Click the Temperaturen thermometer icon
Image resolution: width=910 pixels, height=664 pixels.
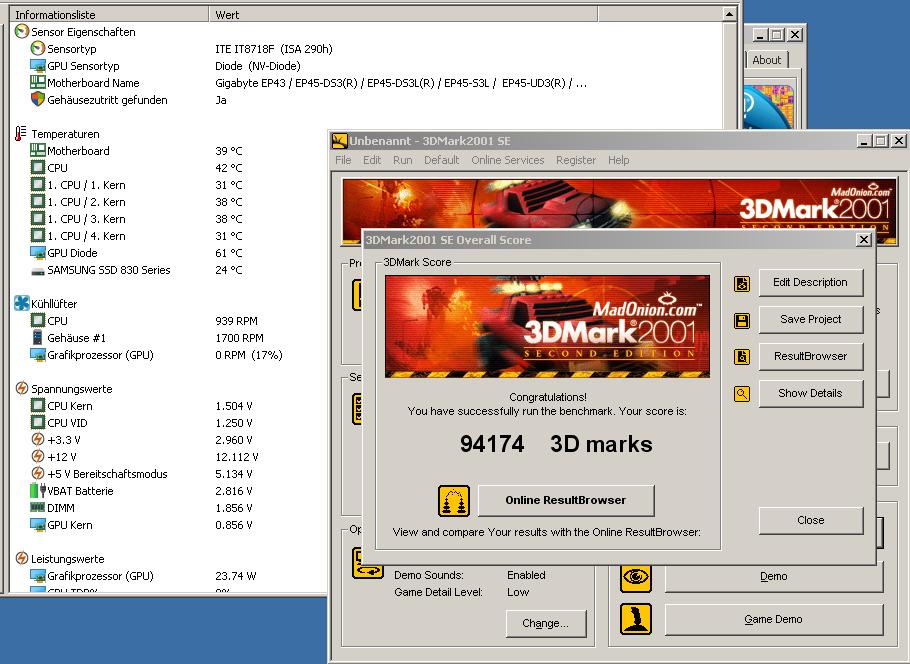point(21,133)
